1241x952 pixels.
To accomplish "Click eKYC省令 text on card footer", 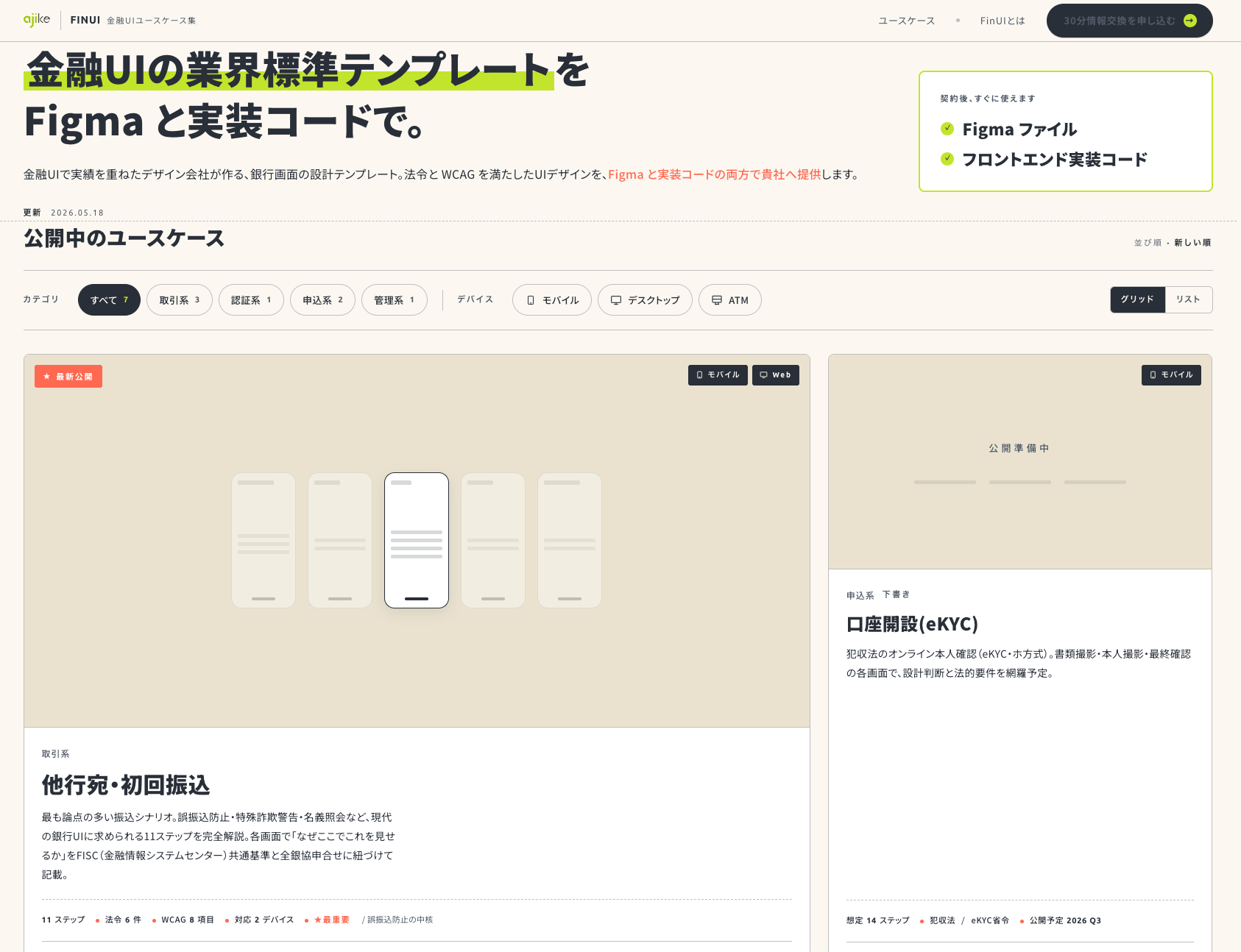I will [x=990, y=920].
